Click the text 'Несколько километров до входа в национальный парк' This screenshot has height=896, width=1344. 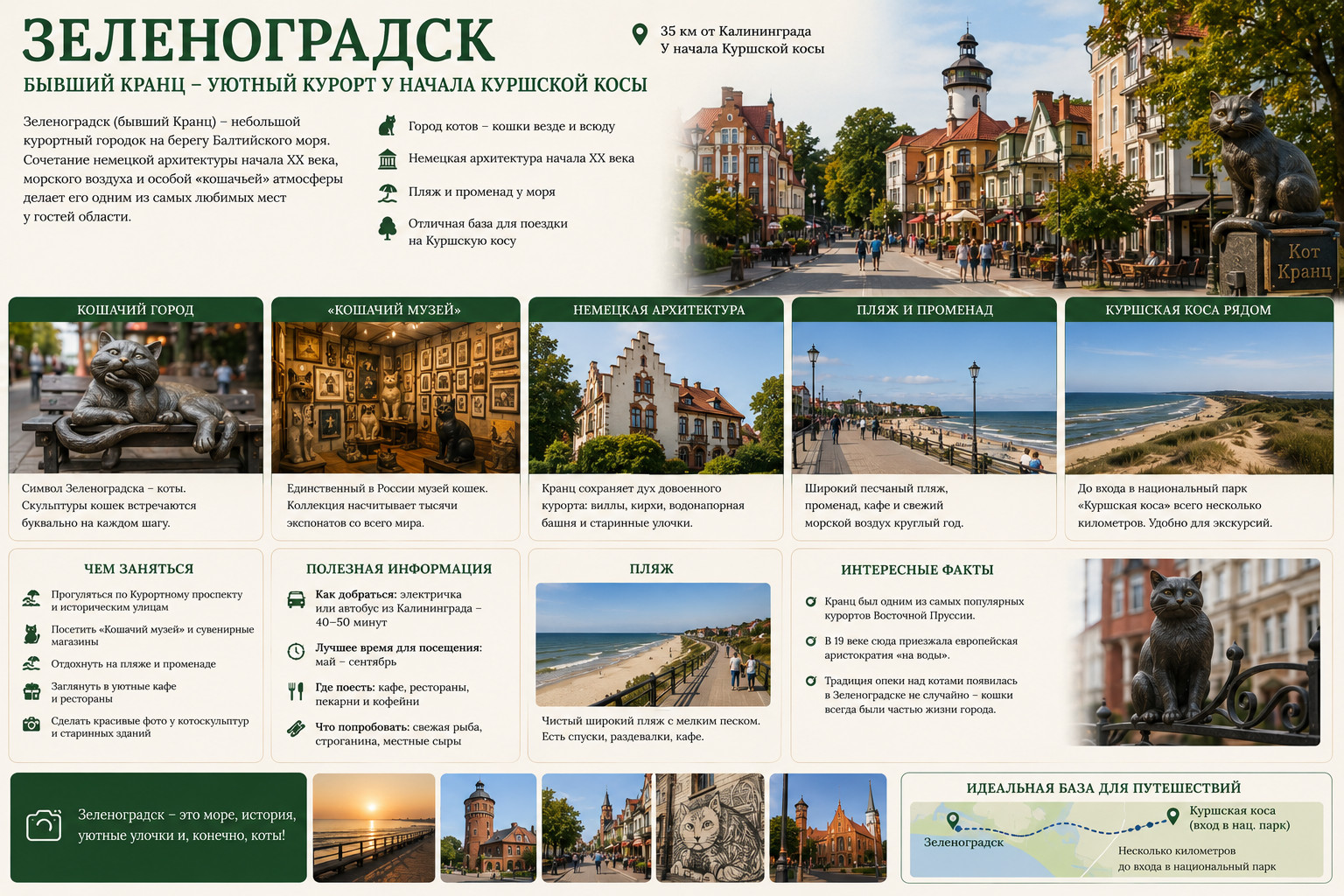click(x=1196, y=858)
